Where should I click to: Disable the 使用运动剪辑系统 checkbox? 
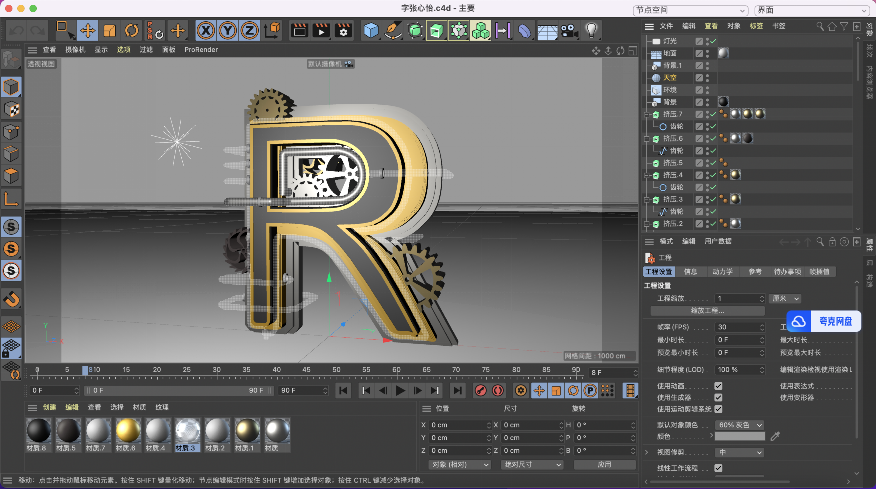(718, 408)
